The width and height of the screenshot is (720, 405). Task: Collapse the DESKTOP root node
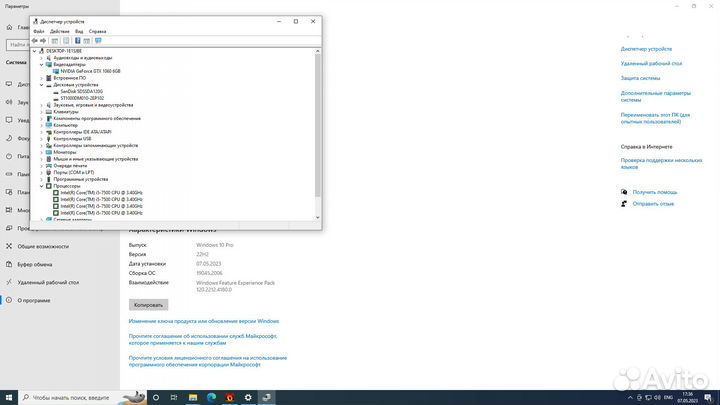coord(34,51)
